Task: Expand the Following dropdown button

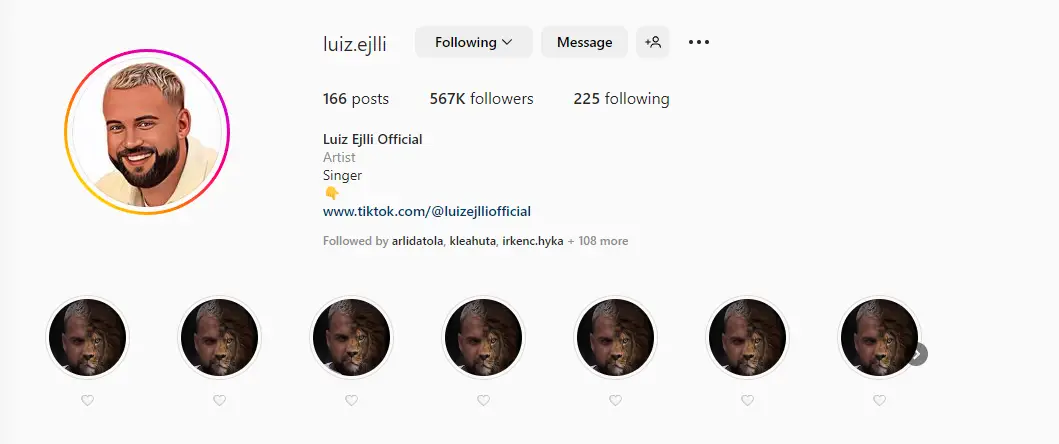Action: click(473, 42)
